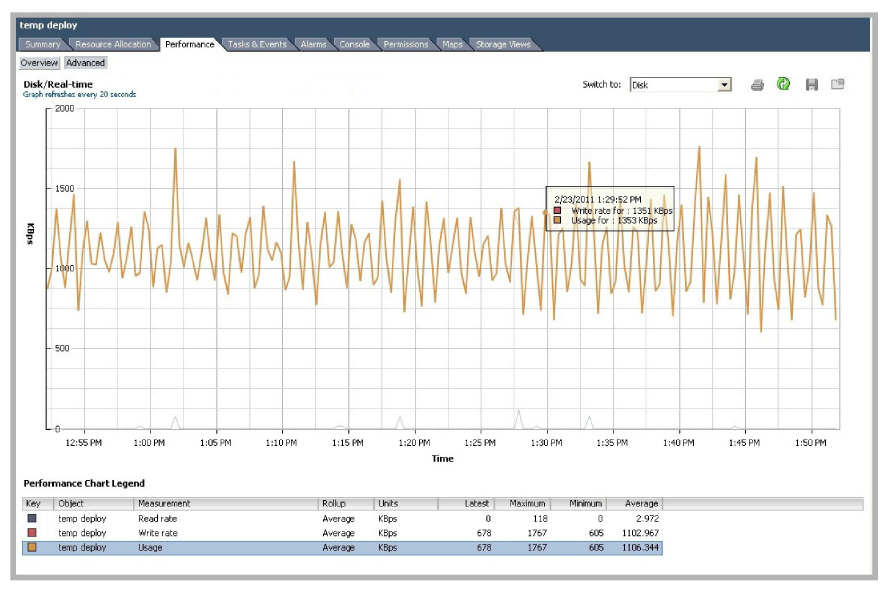Click the Overview button

tap(39, 63)
